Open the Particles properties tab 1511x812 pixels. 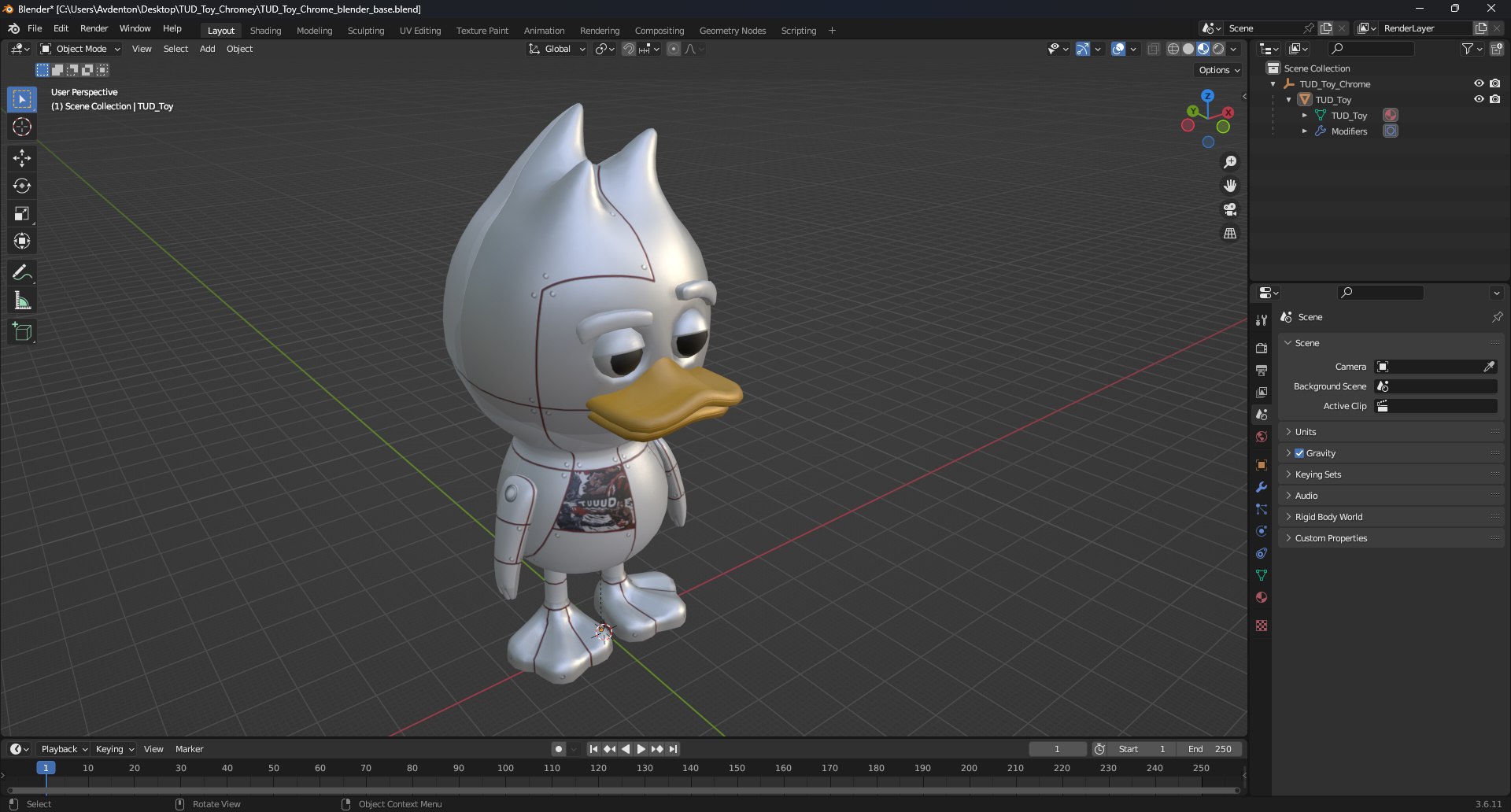click(1262, 509)
